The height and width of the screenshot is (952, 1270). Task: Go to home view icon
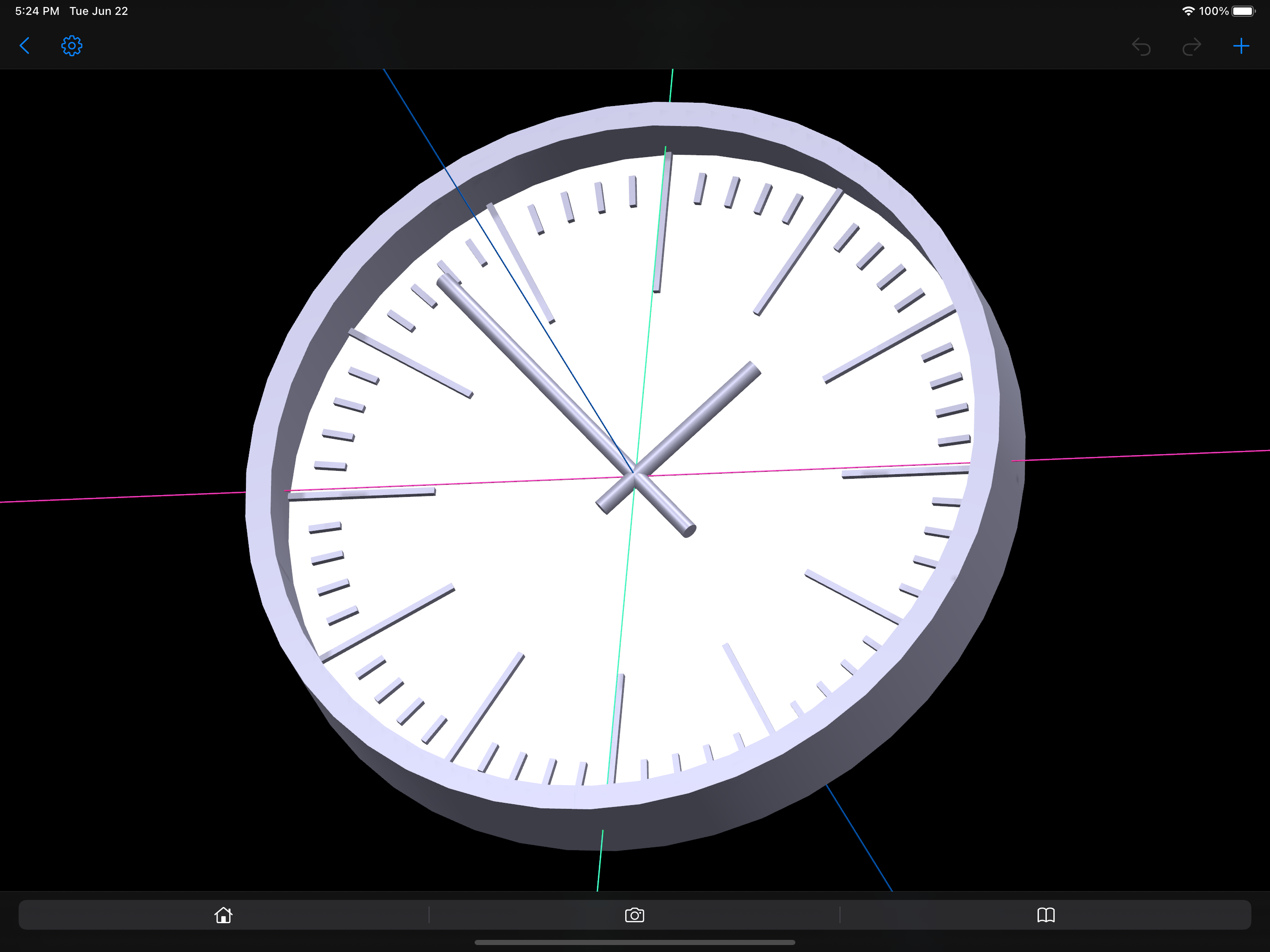223,915
